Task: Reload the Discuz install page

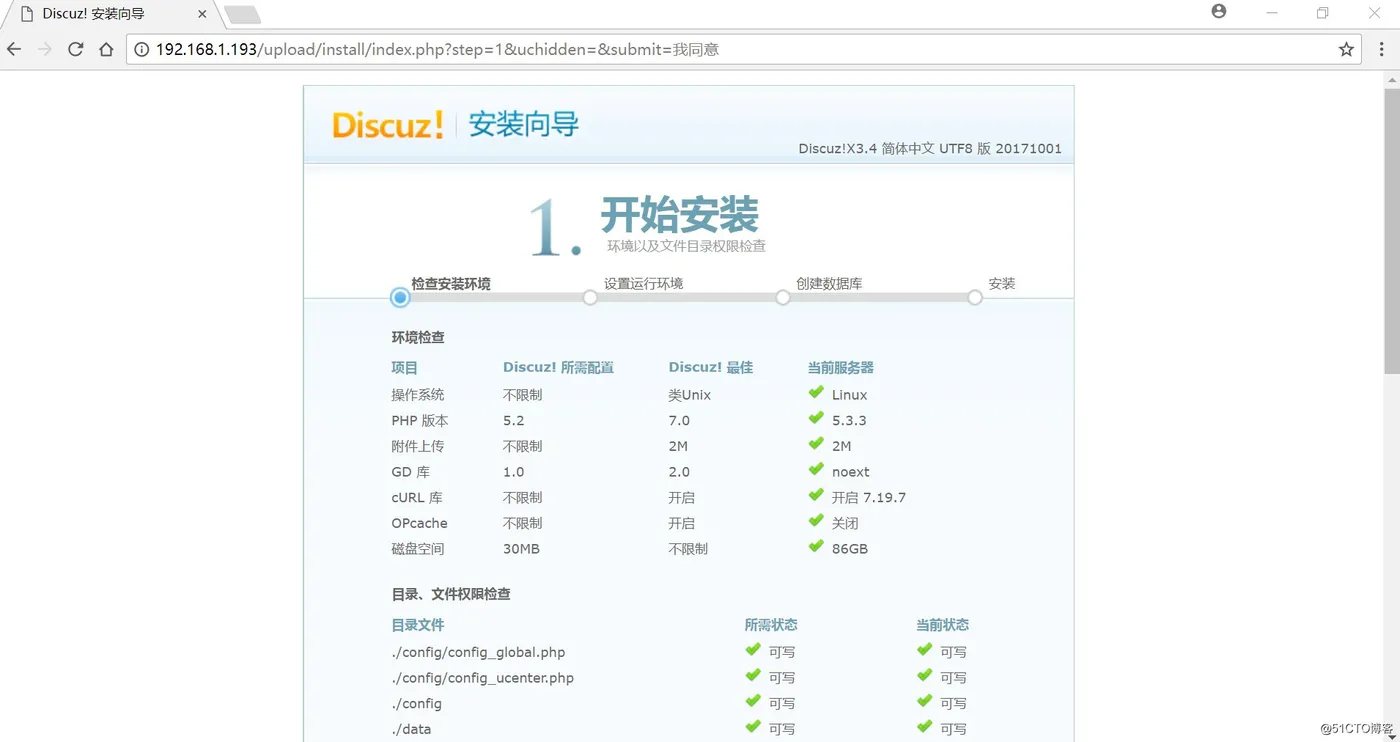Action: tap(76, 49)
